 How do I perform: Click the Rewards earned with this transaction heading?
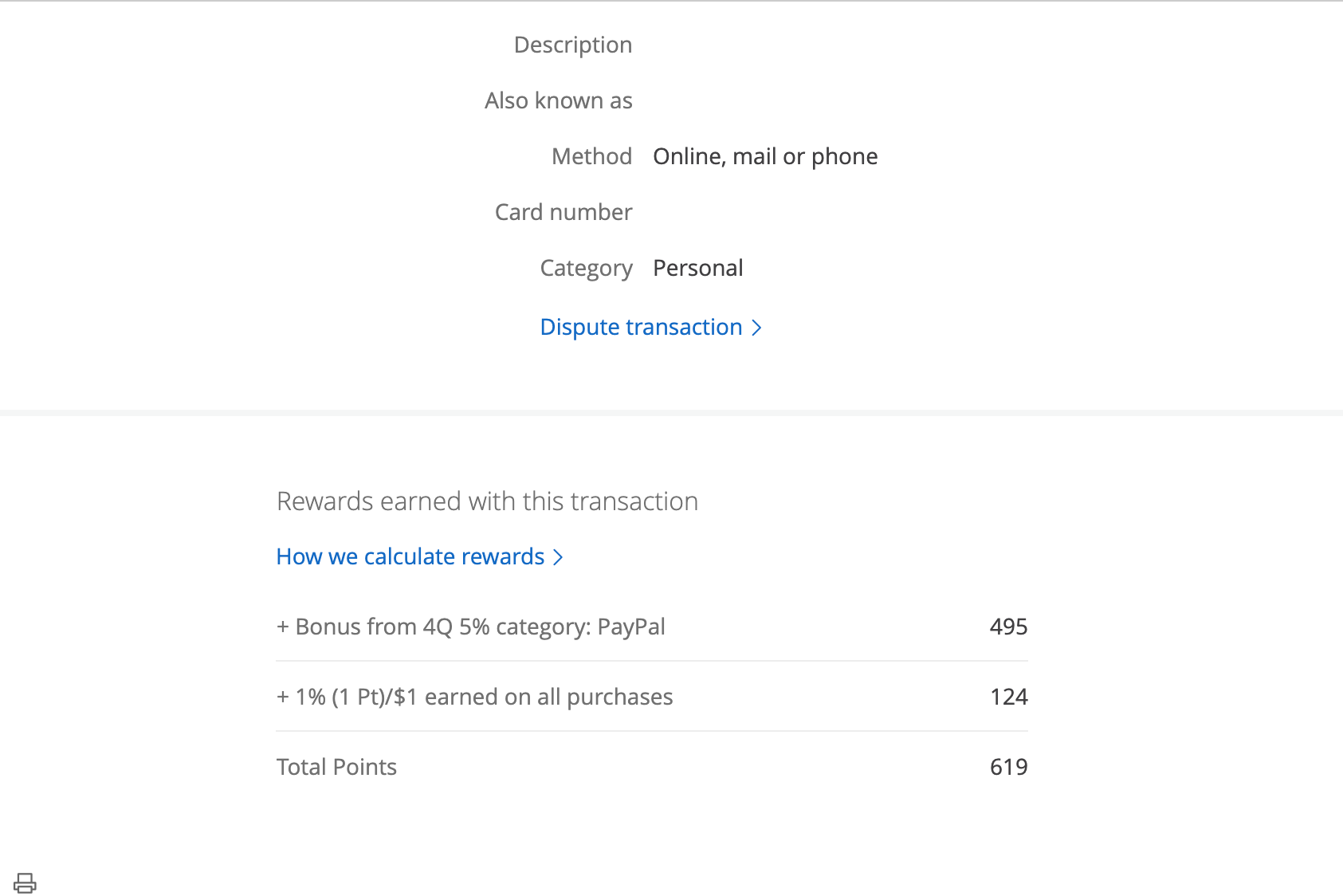[487, 501]
